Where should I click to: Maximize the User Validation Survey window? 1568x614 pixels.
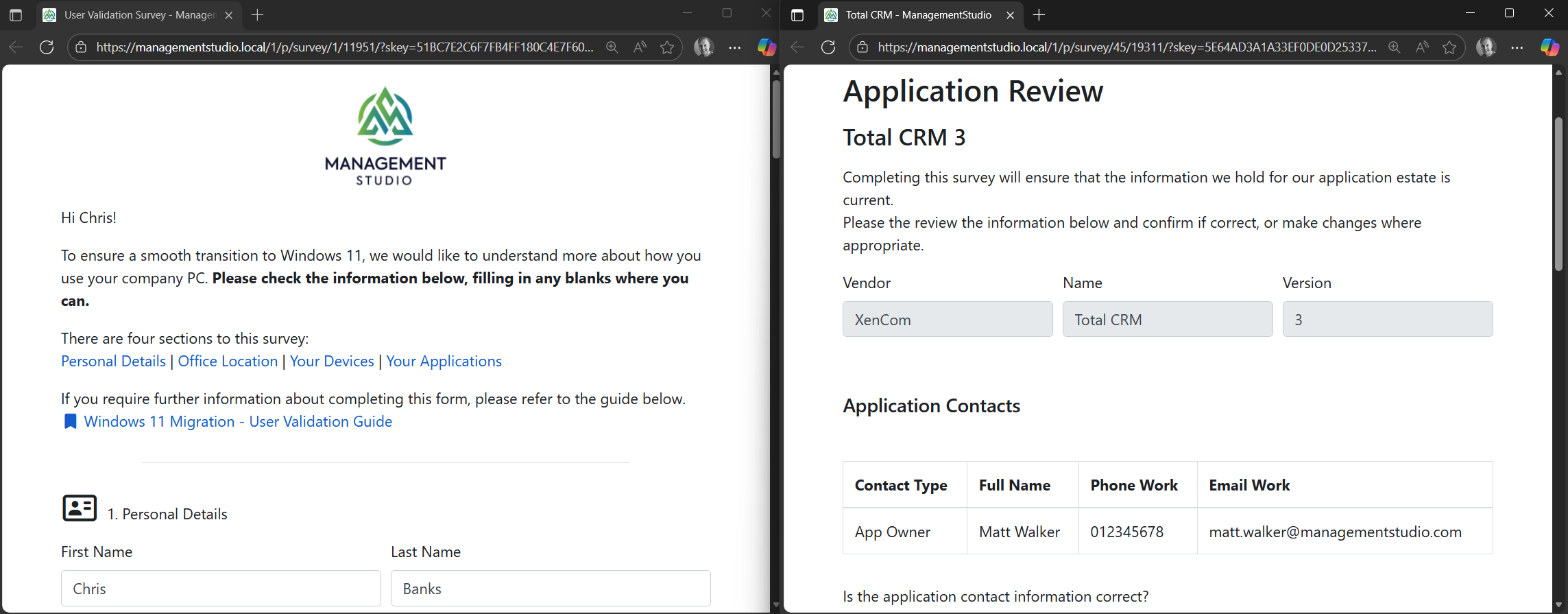pyautogui.click(x=727, y=13)
